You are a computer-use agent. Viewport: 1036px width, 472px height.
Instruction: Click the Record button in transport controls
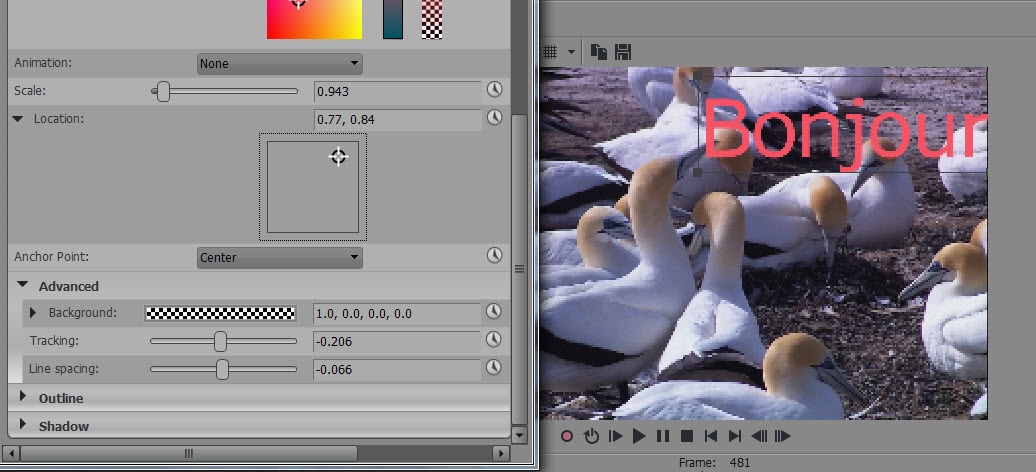567,437
